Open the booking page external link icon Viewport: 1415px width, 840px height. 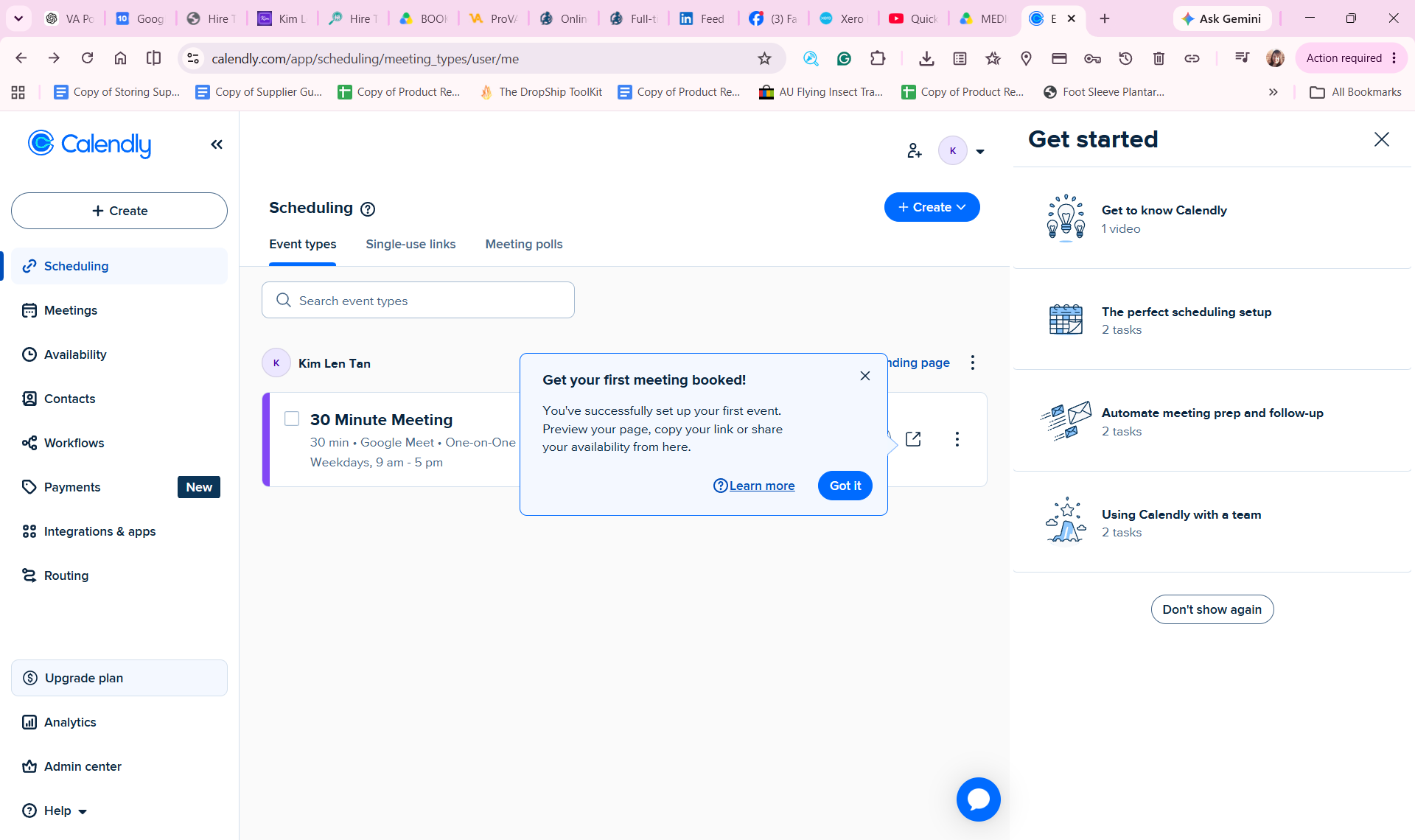pyautogui.click(x=913, y=439)
